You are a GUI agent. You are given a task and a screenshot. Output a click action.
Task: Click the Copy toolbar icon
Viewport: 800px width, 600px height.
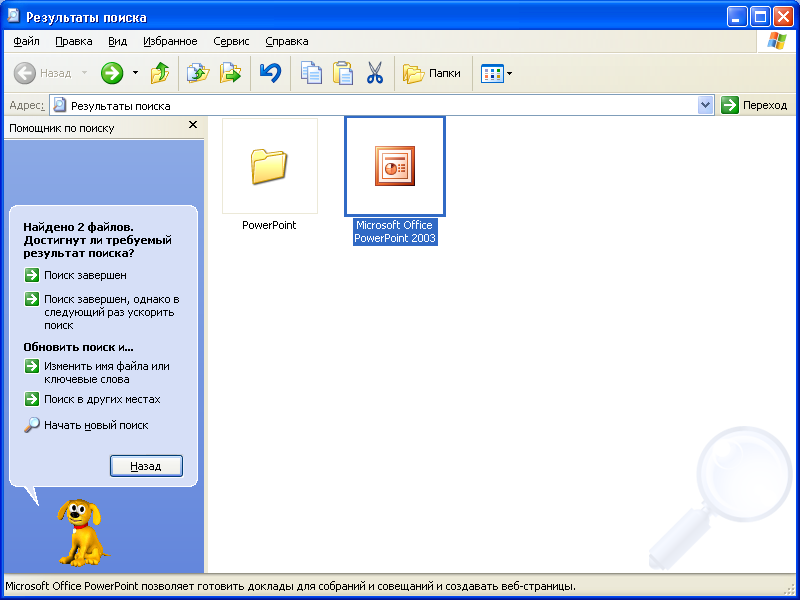(x=311, y=73)
